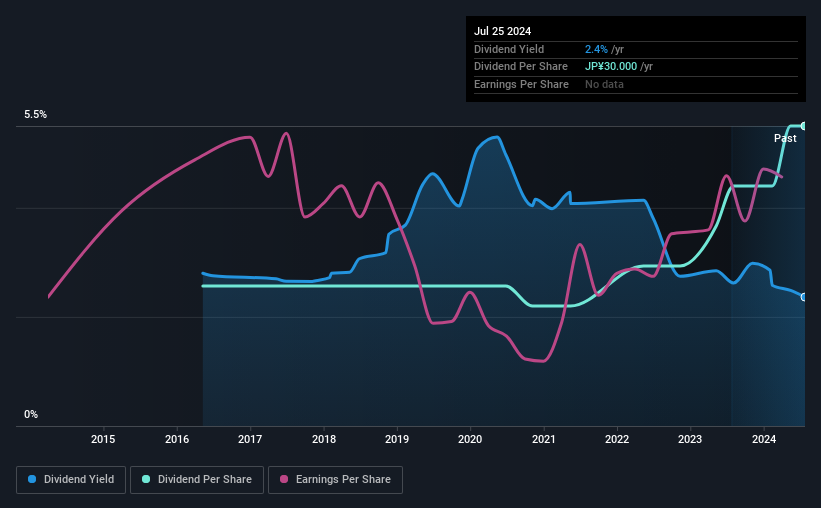Select the 2021 axis year label
This screenshot has height=508, width=821.
[543, 439]
